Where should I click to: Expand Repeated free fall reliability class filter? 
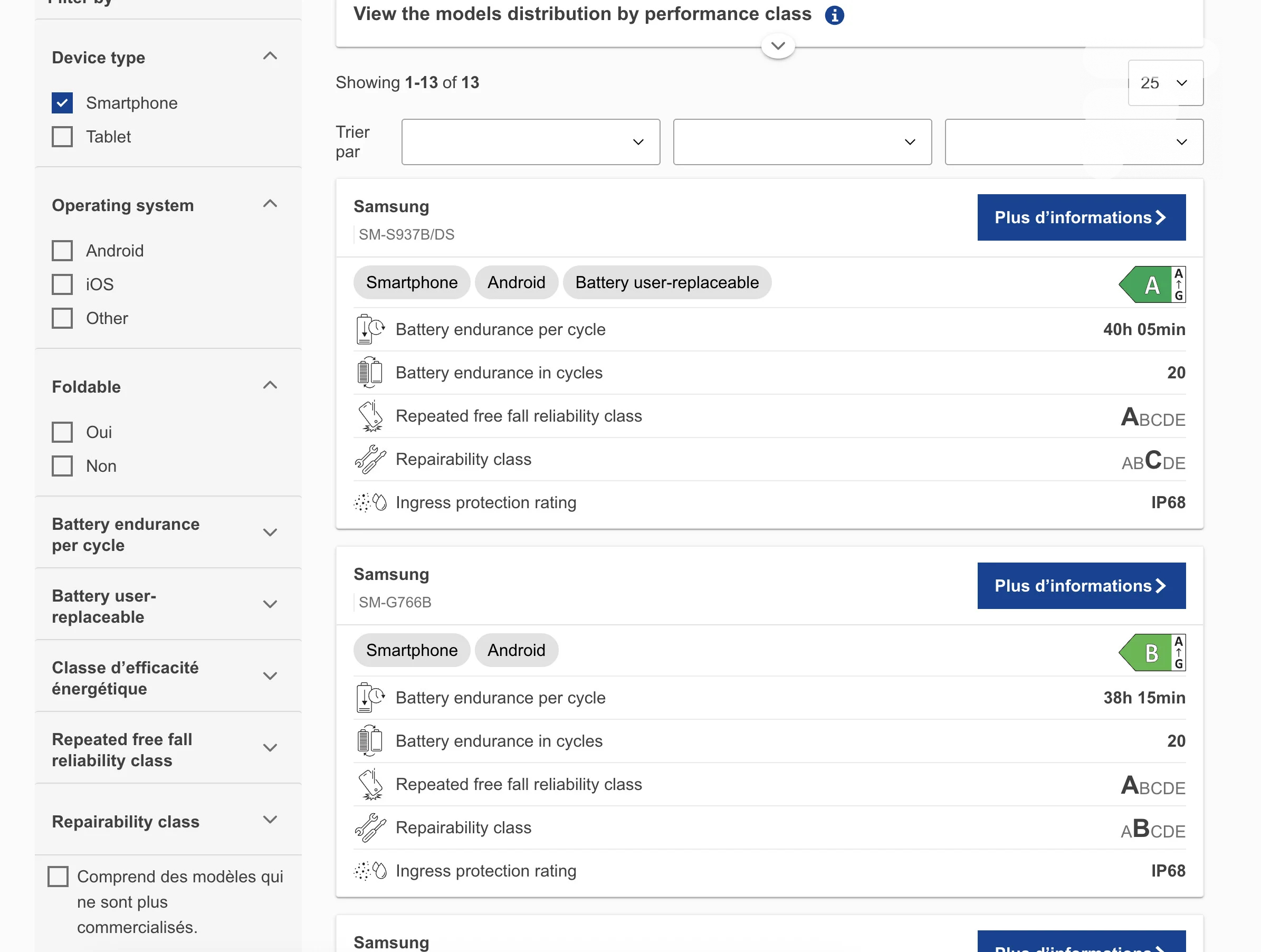(x=270, y=748)
